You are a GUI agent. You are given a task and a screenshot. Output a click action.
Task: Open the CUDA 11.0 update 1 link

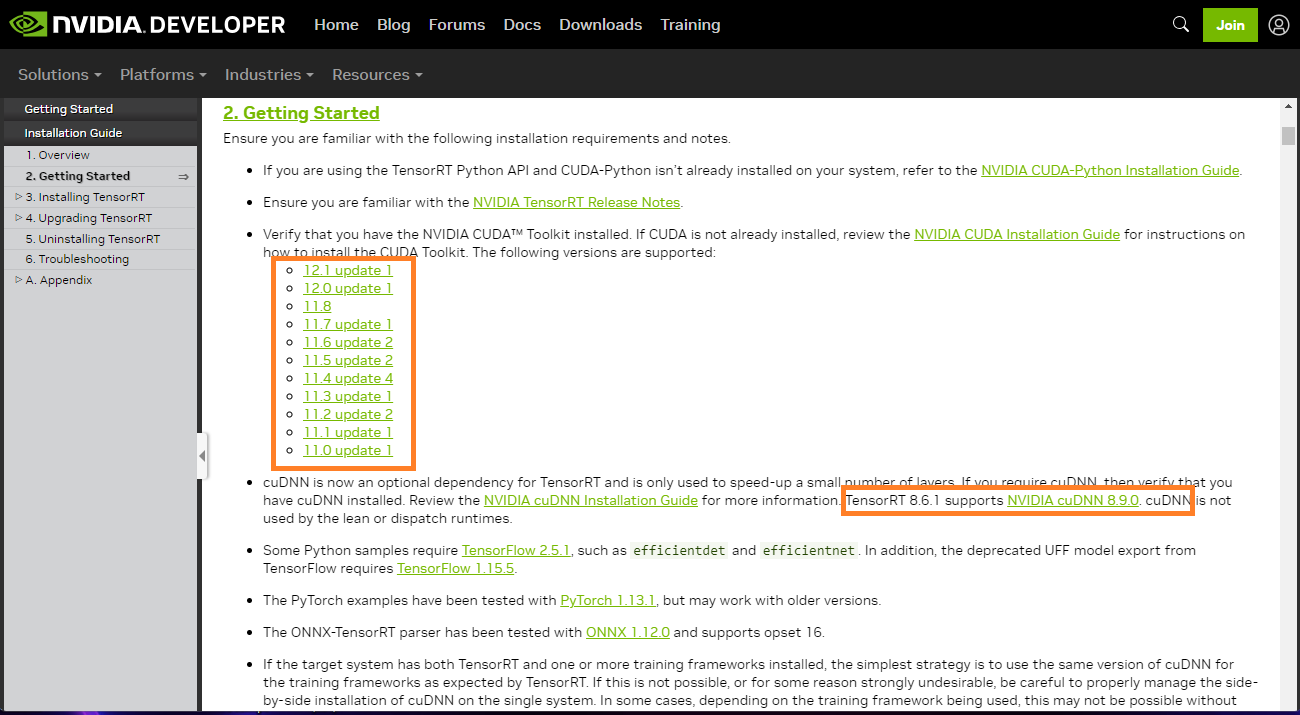(x=348, y=450)
